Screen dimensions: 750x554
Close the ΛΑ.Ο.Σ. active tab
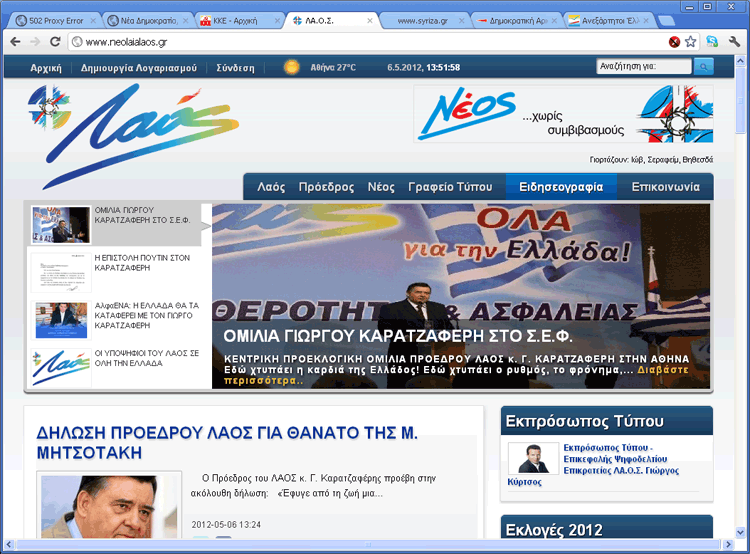tap(370, 21)
